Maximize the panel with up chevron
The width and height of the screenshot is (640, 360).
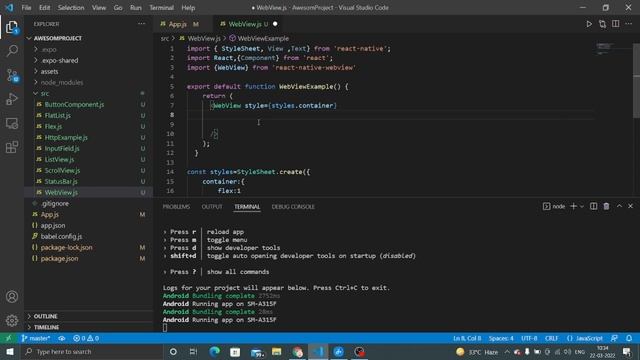[619, 207]
